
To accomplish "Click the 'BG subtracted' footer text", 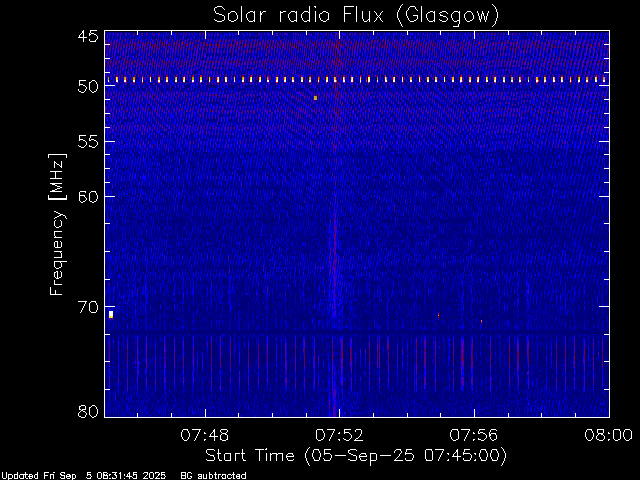I will click(213, 476).
